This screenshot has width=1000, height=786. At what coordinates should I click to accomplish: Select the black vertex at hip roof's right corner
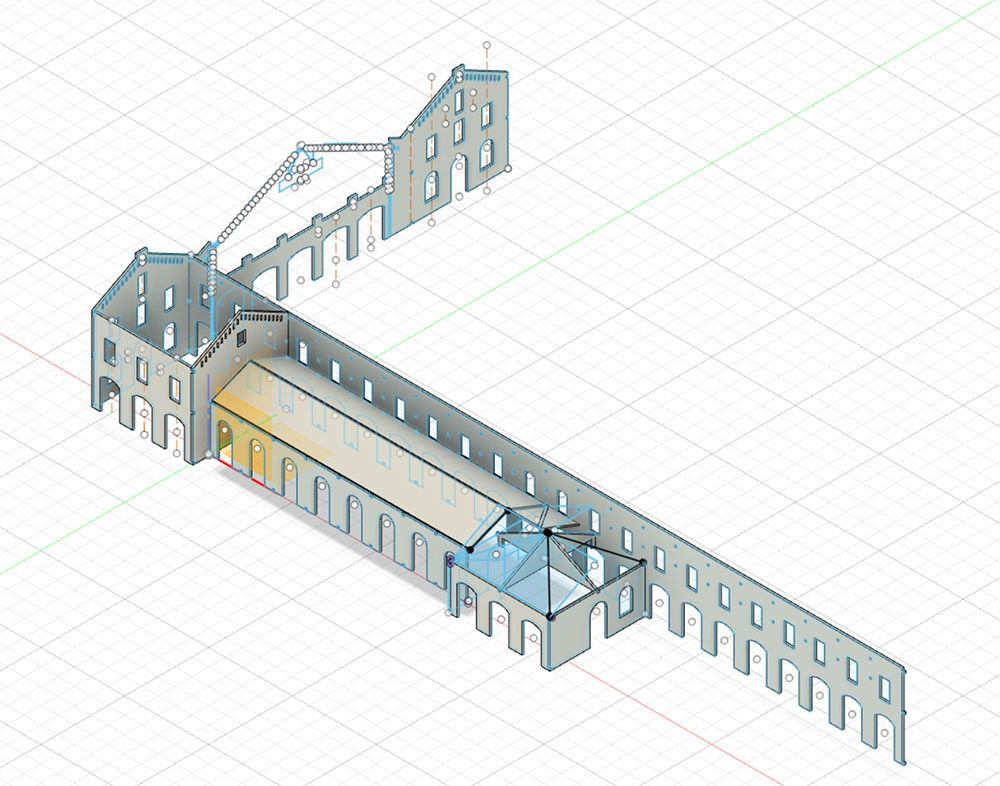click(643, 562)
